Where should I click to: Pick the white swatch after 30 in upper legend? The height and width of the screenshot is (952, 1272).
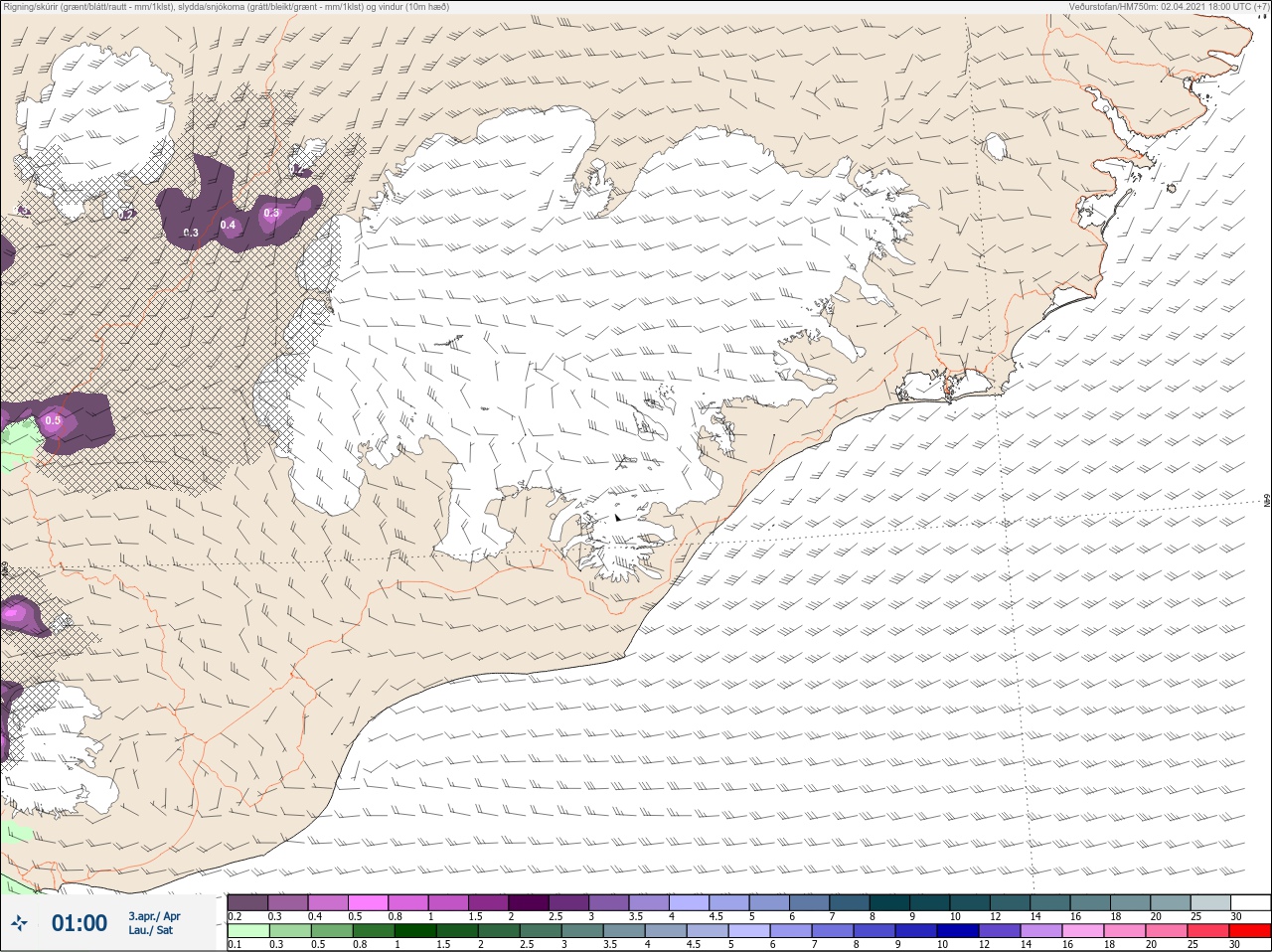click(x=1250, y=902)
